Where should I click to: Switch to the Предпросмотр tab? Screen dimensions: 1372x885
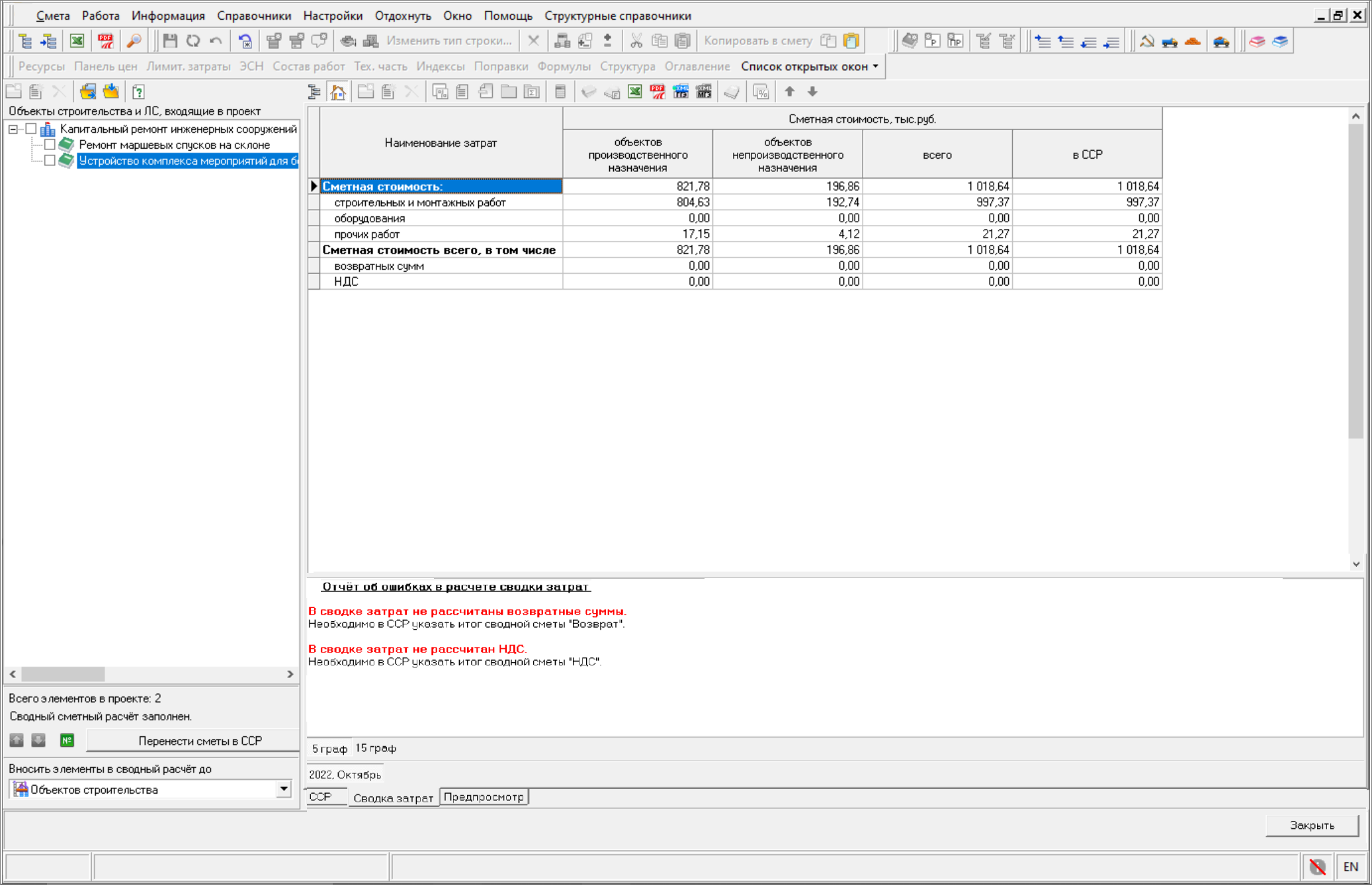click(484, 797)
